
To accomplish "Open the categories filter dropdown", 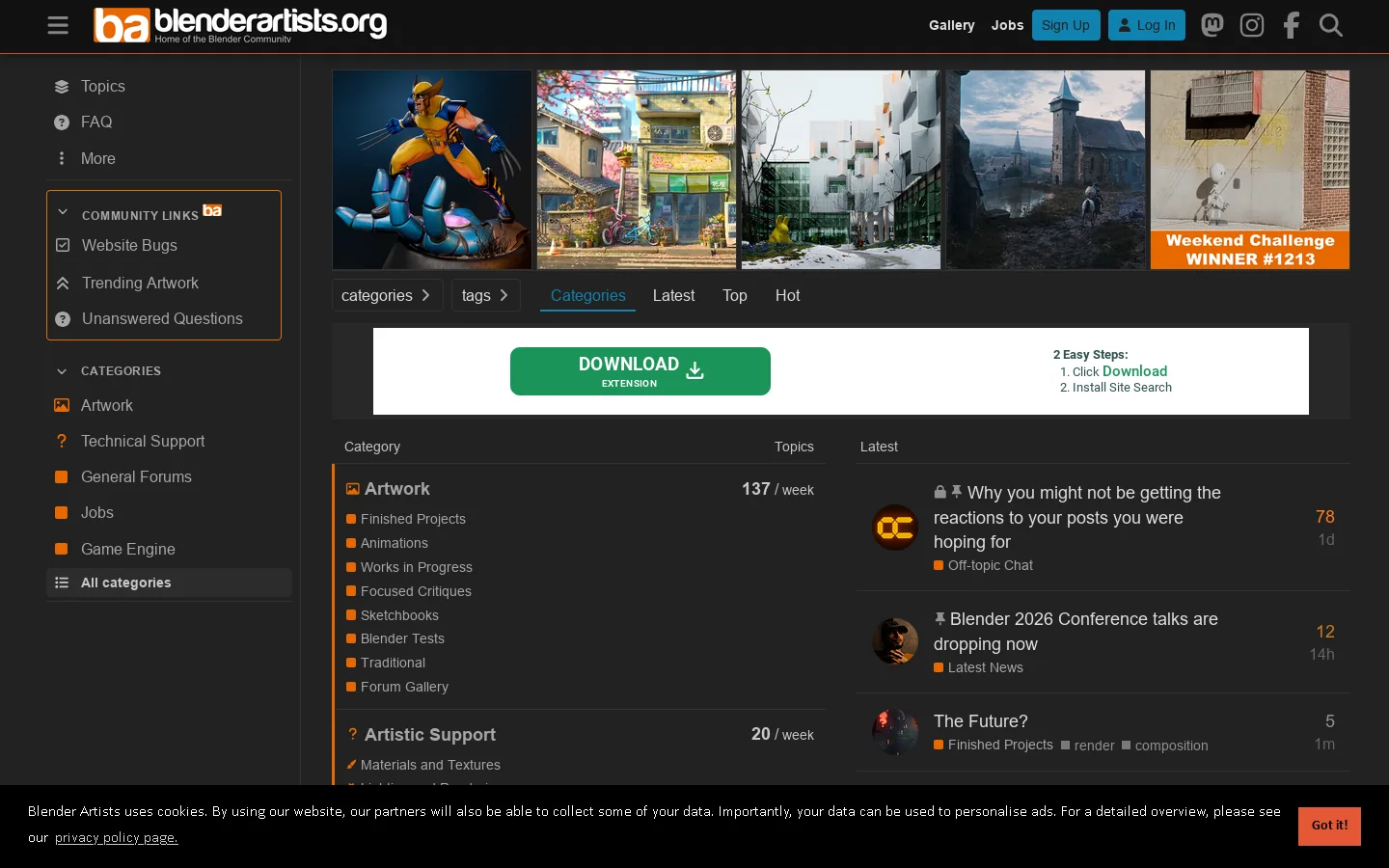I will point(387,295).
